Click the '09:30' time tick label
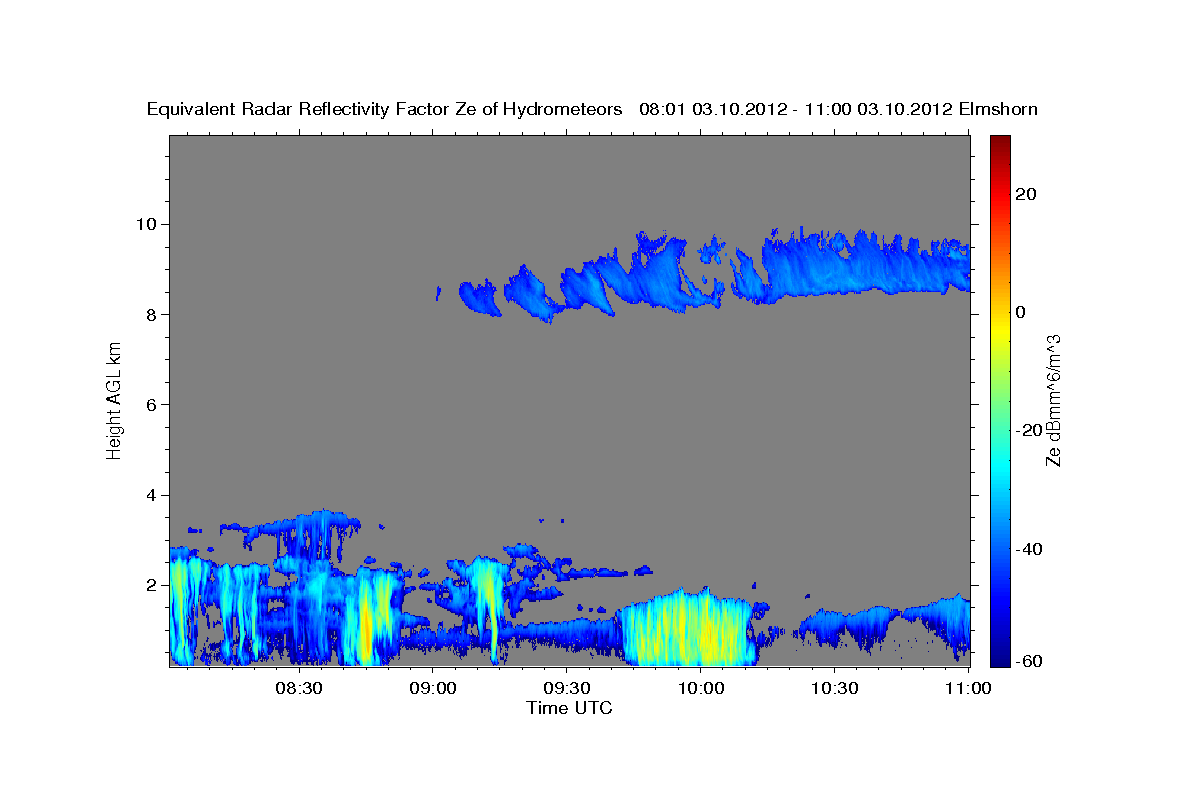This screenshot has height=800, width=1200. (566, 688)
